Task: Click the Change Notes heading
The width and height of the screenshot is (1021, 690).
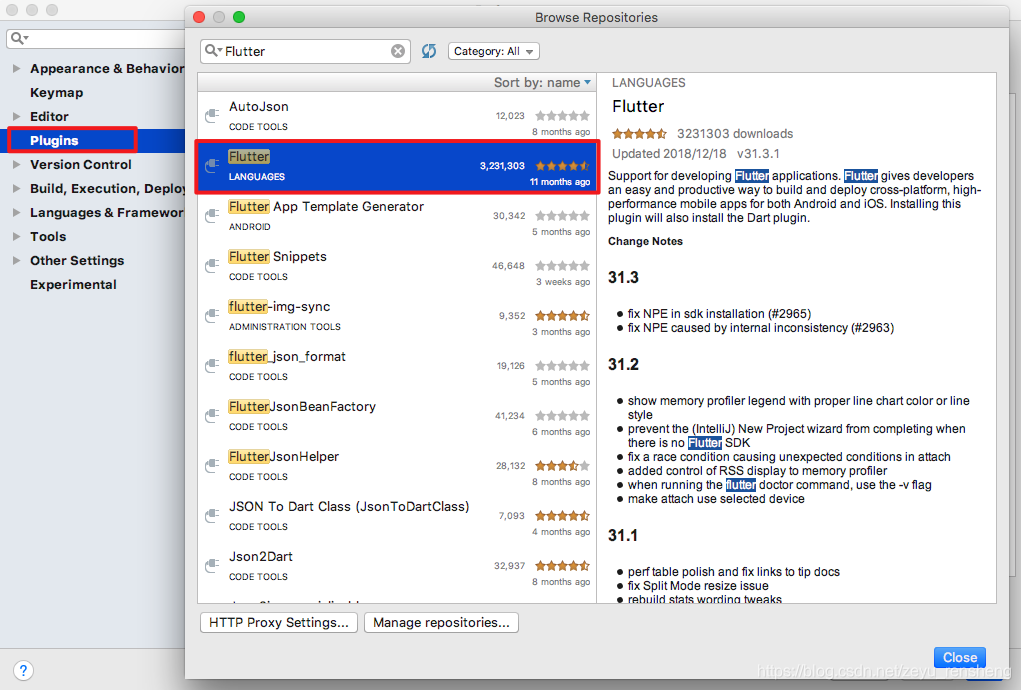Action: (645, 242)
